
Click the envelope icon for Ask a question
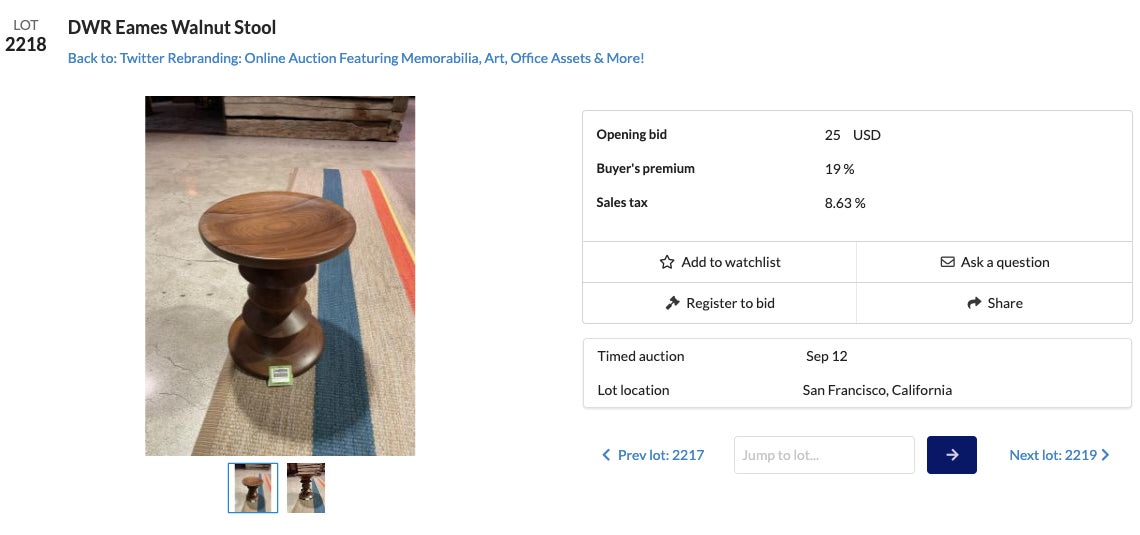[x=947, y=262]
